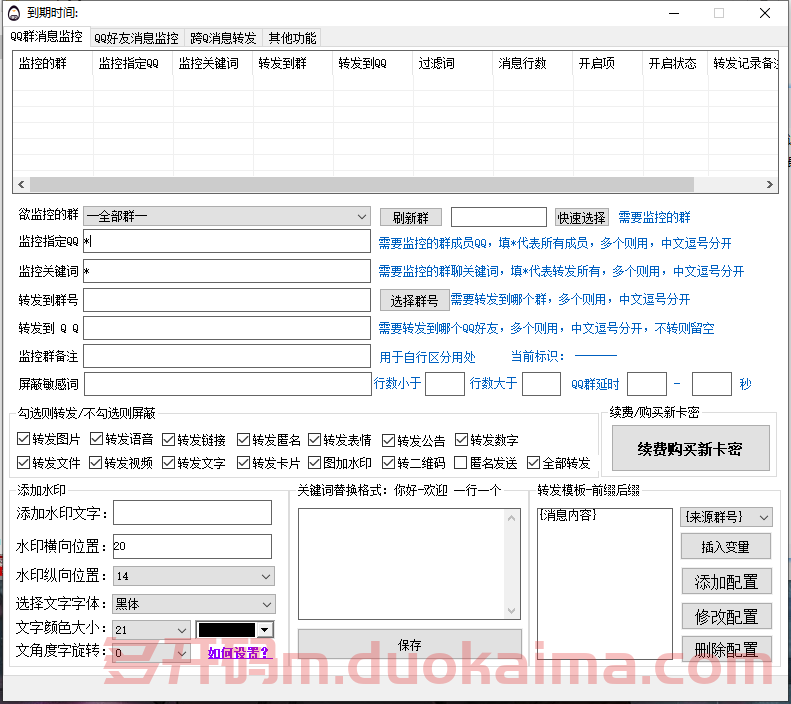791x704 pixels.
Task: Click the right arrow of the list's horizontal scrollbar
Action: tap(769, 185)
